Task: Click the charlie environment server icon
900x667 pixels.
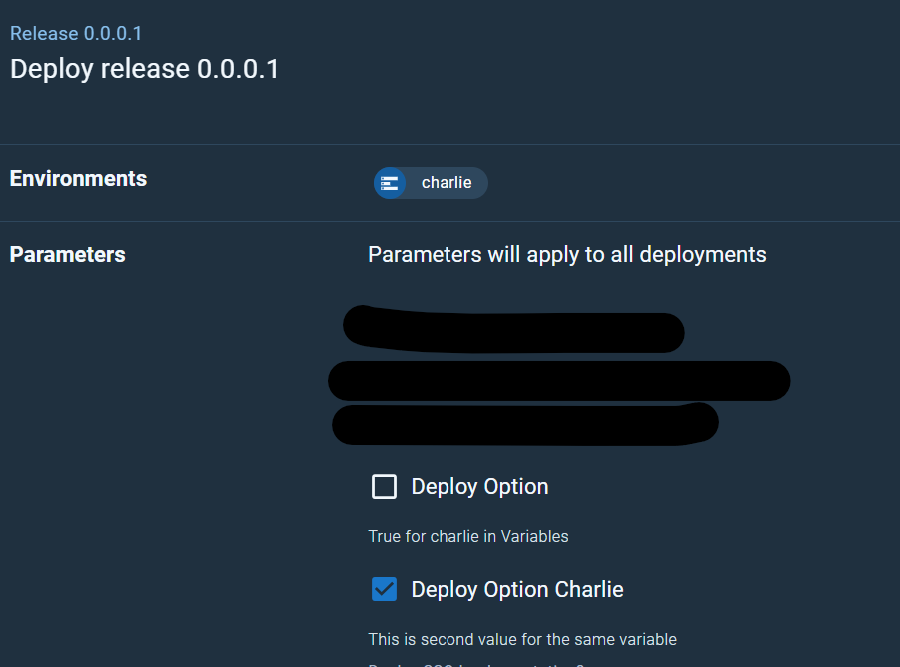Action: point(390,183)
